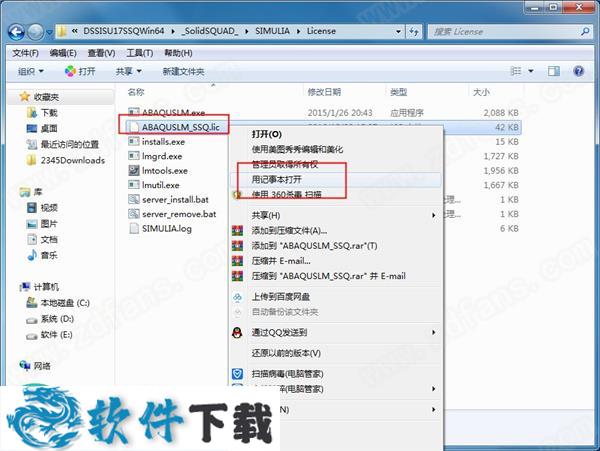Open the view options dropdown arrow

point(531,71)
